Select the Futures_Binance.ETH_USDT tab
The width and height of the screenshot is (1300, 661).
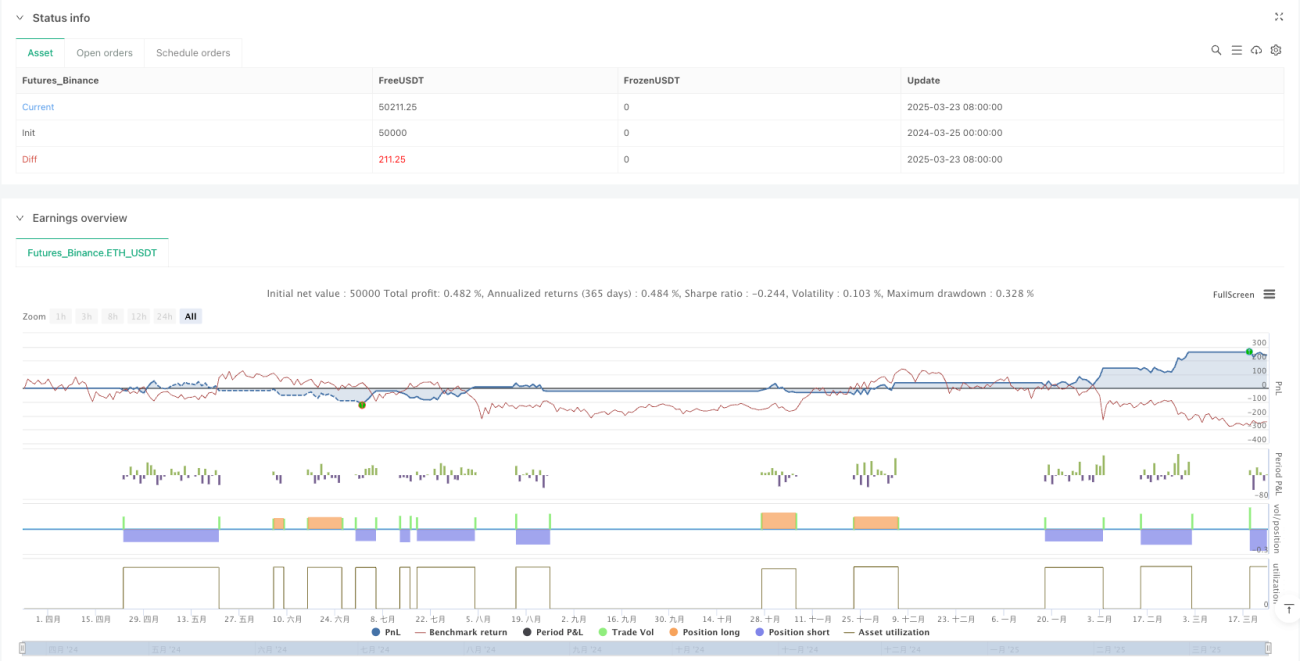click(92, 253)
